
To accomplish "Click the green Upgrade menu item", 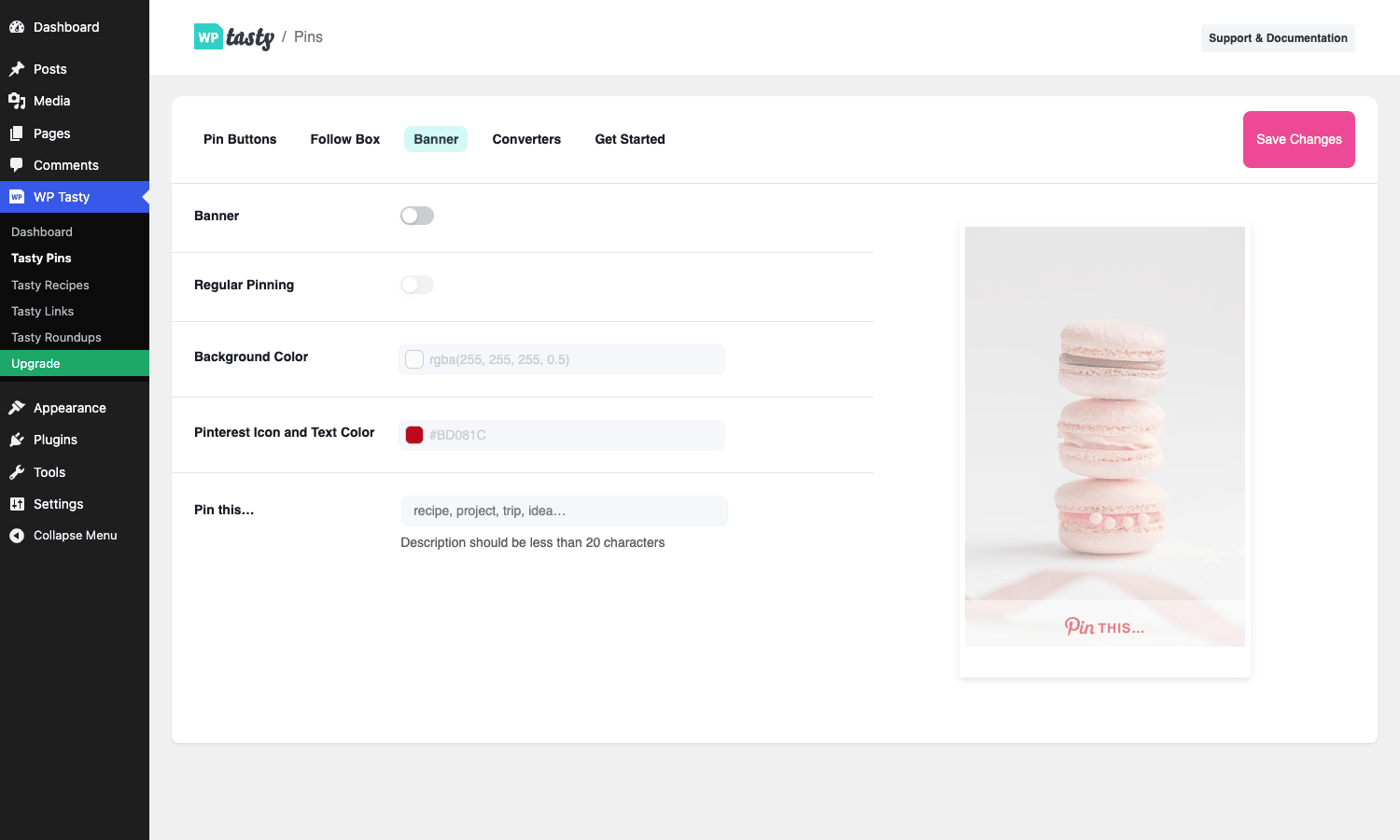I will (x=75, y=363).
